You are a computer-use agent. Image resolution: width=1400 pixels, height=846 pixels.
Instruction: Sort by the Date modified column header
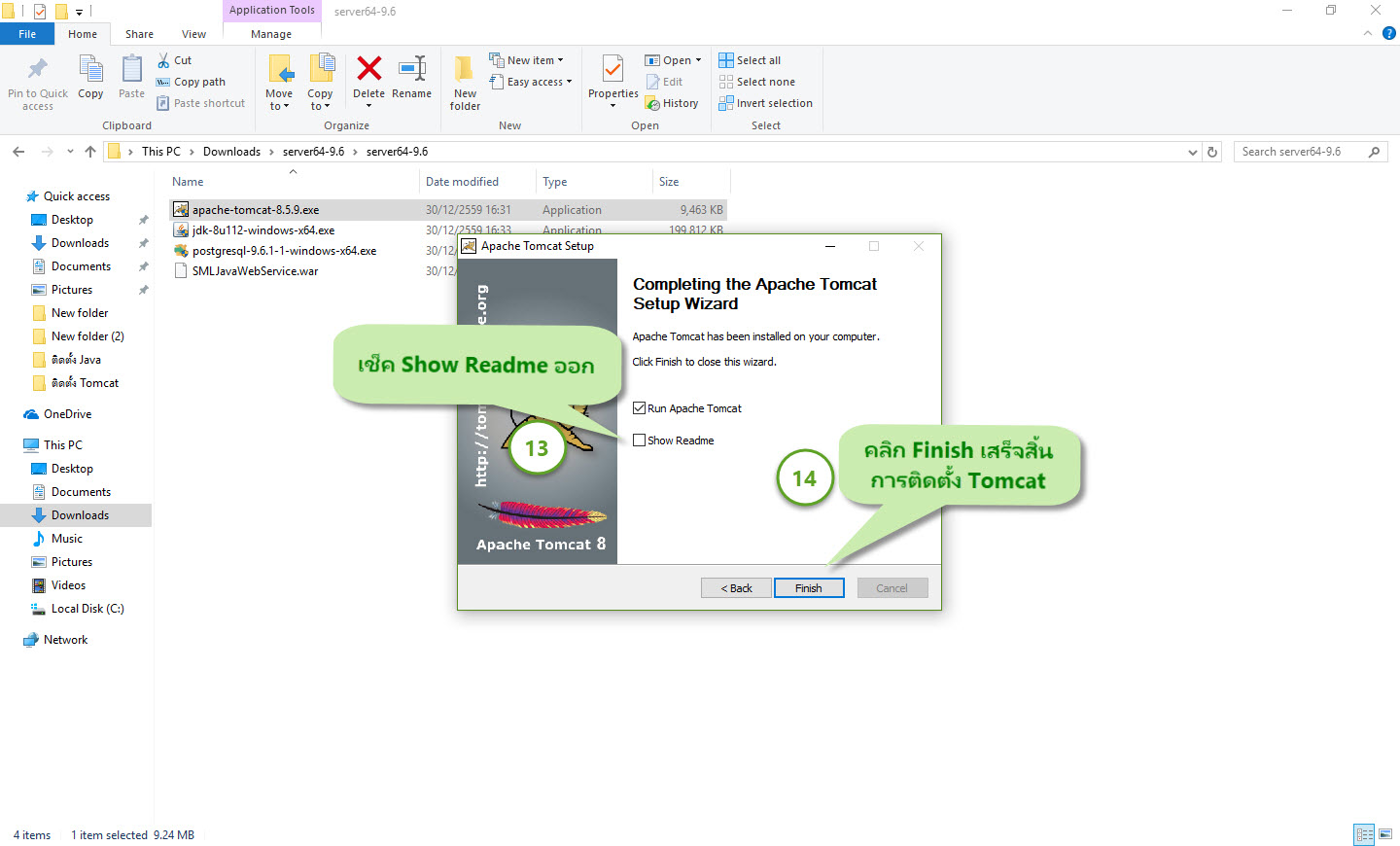tap(462, 182)
